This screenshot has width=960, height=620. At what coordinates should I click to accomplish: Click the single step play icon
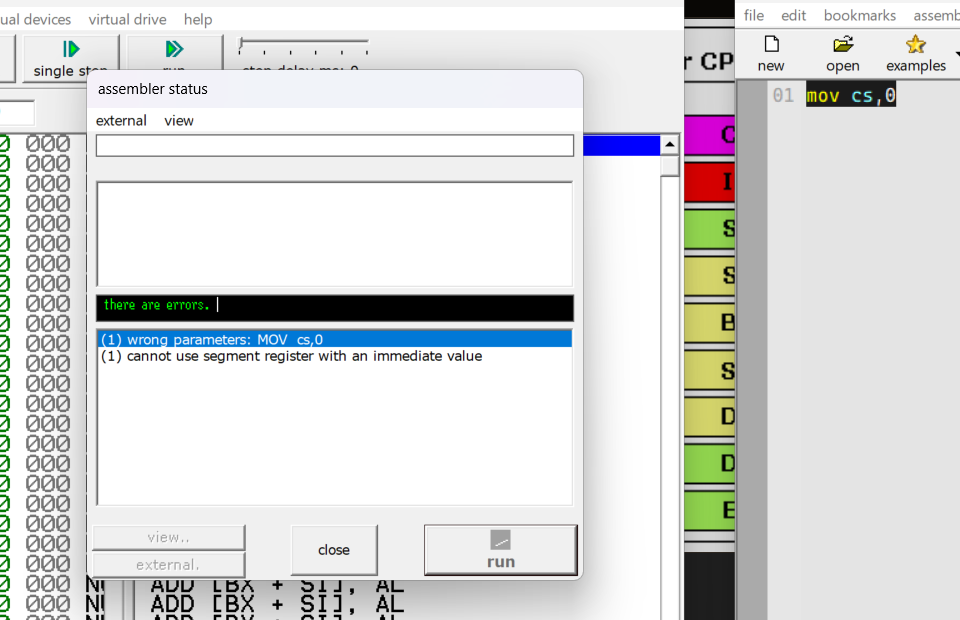point(71,49)
